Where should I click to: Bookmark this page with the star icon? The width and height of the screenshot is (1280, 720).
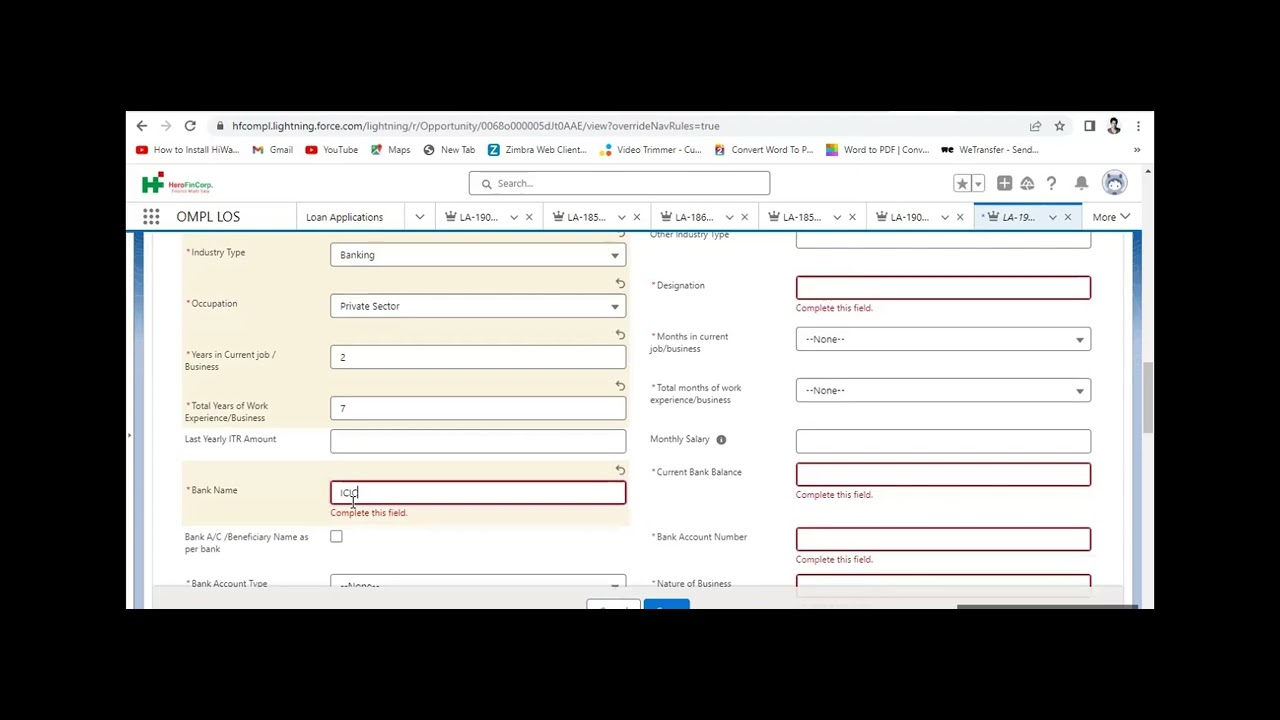coord(1059,126)
